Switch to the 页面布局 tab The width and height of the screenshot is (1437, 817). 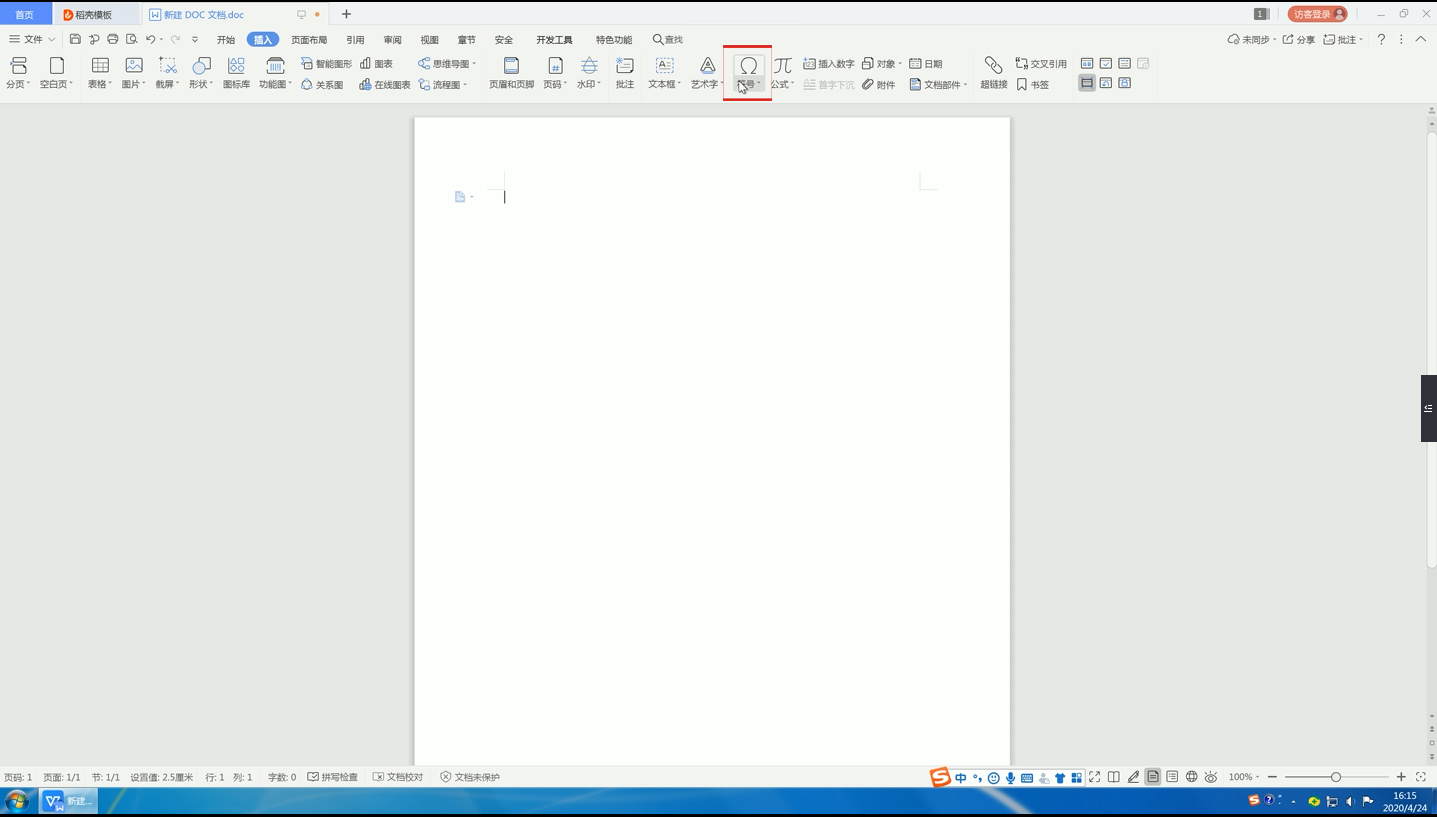pyautogui.click(x=309, y=40)
